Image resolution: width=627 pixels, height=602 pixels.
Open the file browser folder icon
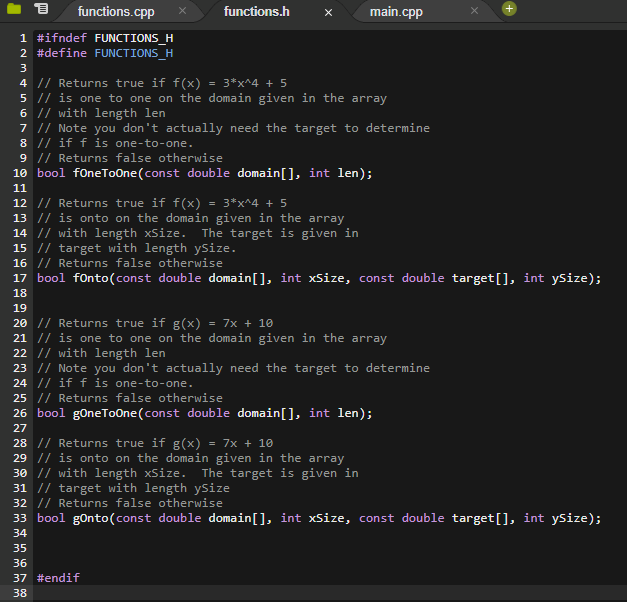pos(14,8)
